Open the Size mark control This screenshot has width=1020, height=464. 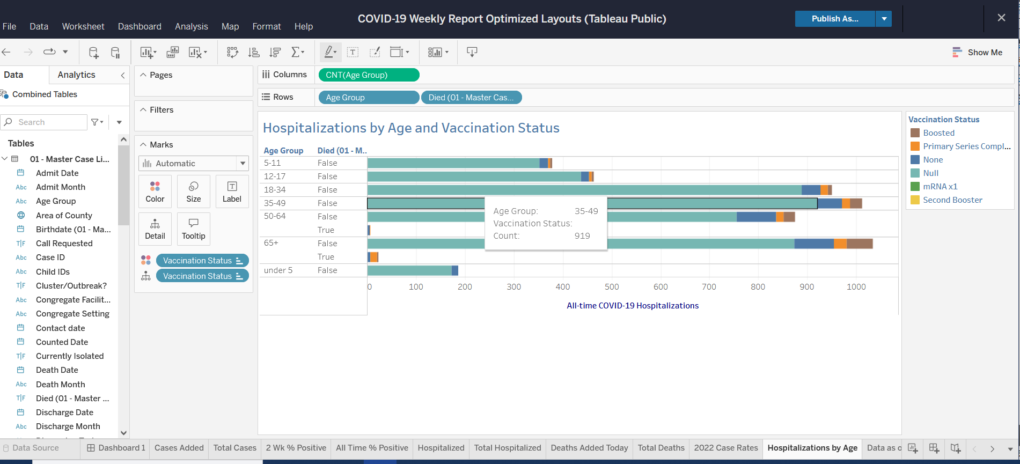[193, 190]
